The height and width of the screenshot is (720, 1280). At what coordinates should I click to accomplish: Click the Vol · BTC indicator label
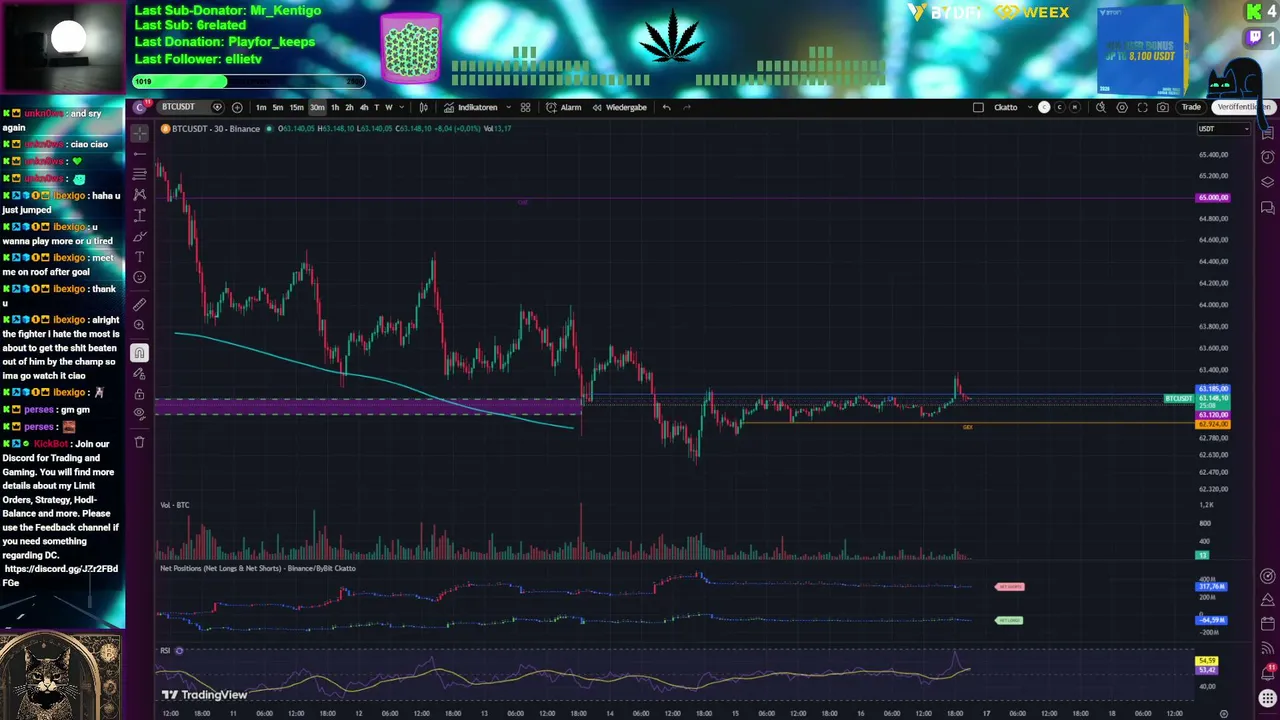point(175,505)
